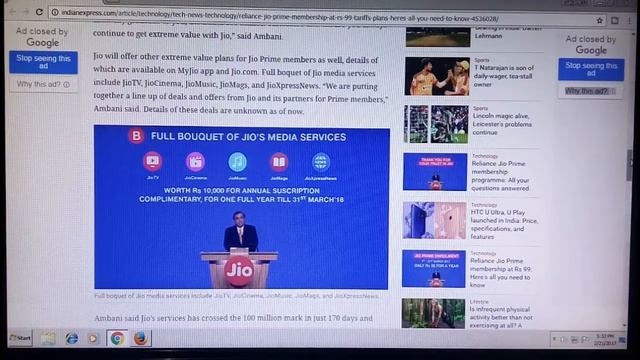640x360 pixels.
Task: Reload the page with the refresh icon
Action: (39, 12)
